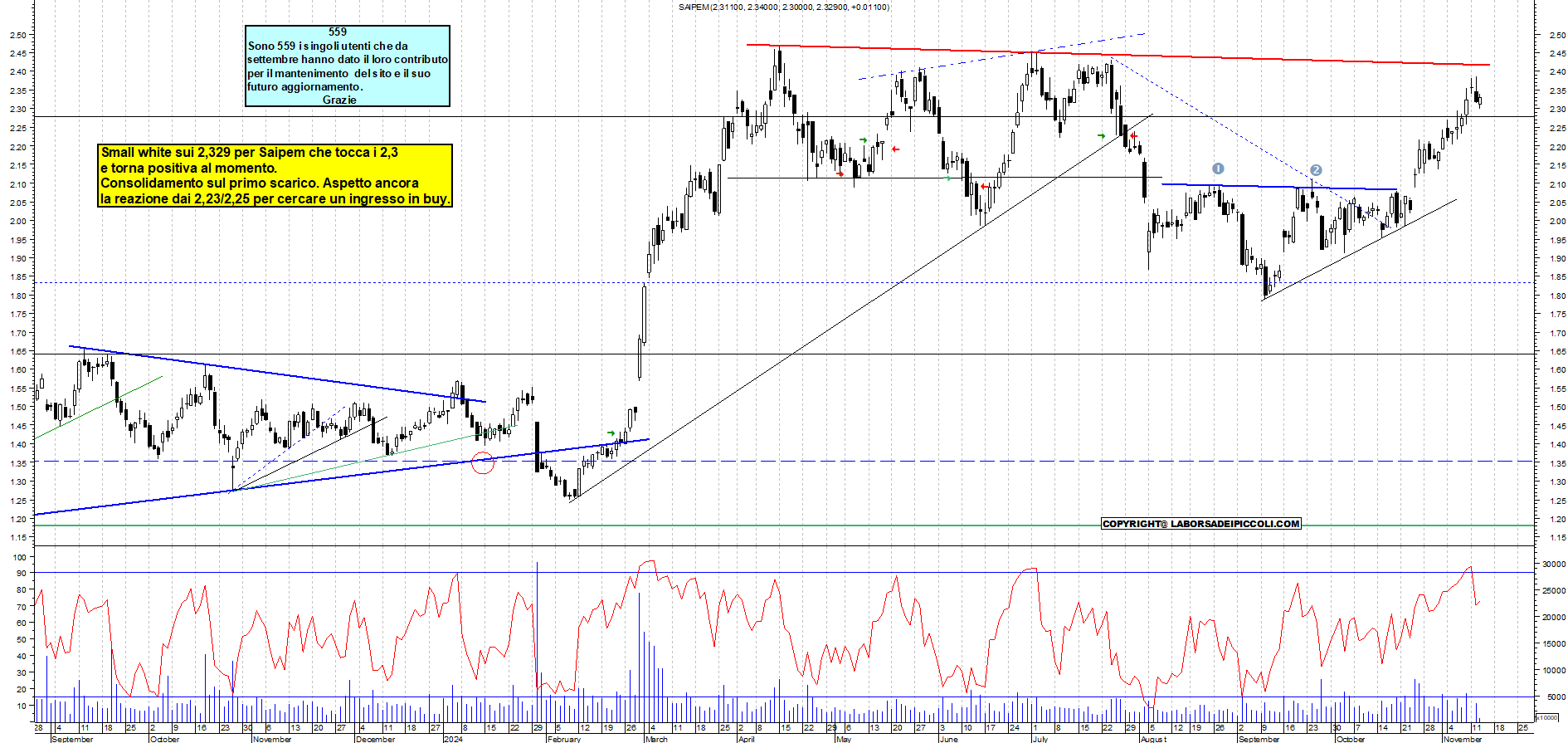Click the June month label
This screenshot has width=1568, height=743.
tap(948, 739)
